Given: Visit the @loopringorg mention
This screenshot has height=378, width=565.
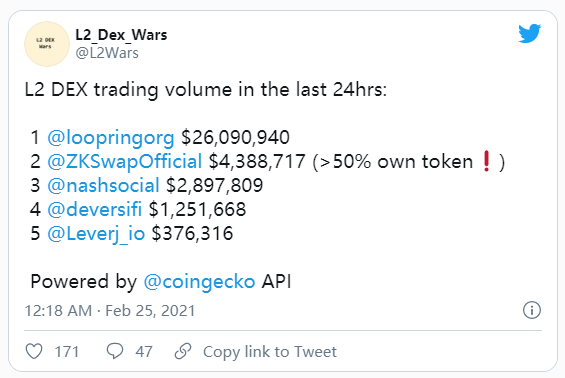Looking at the screenshot, I should pyautogui.click(x=111, y=138).
